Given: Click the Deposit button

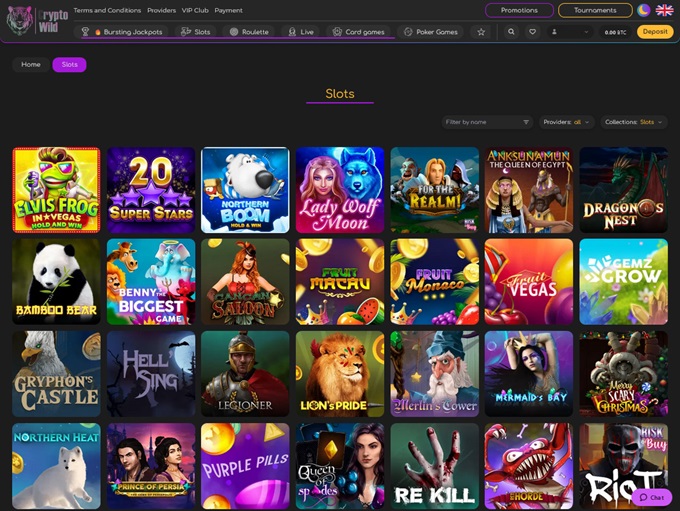Looking at the screenshot, I should pos(654,32).
